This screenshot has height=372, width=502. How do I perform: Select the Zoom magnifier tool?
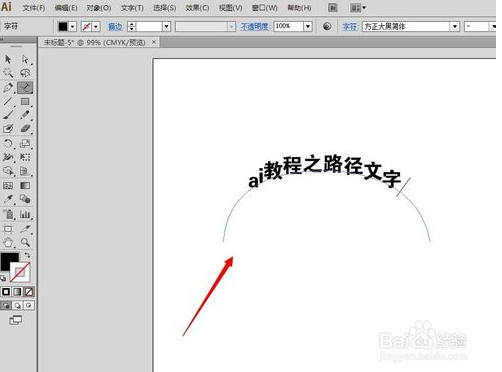(x=25, y=242)
